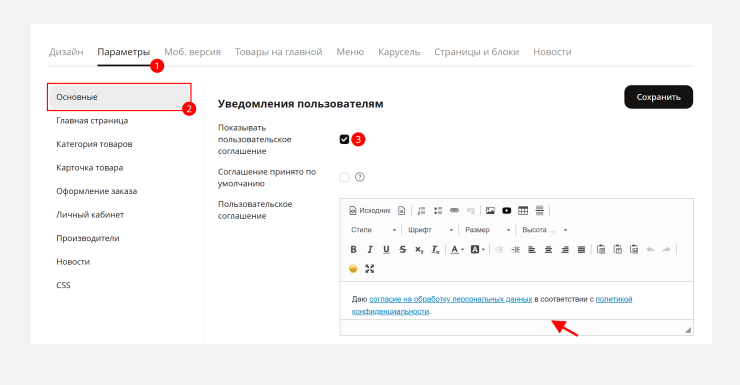740x385 pixels.
Task: Align text right in editor
Action: pyautogui.click(x=565, y=250)
